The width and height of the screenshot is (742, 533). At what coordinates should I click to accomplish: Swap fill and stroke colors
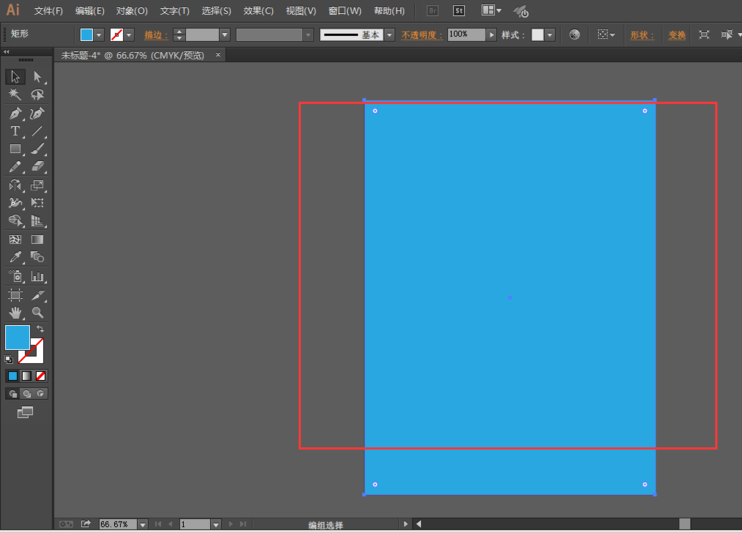(x=41, y=329)
